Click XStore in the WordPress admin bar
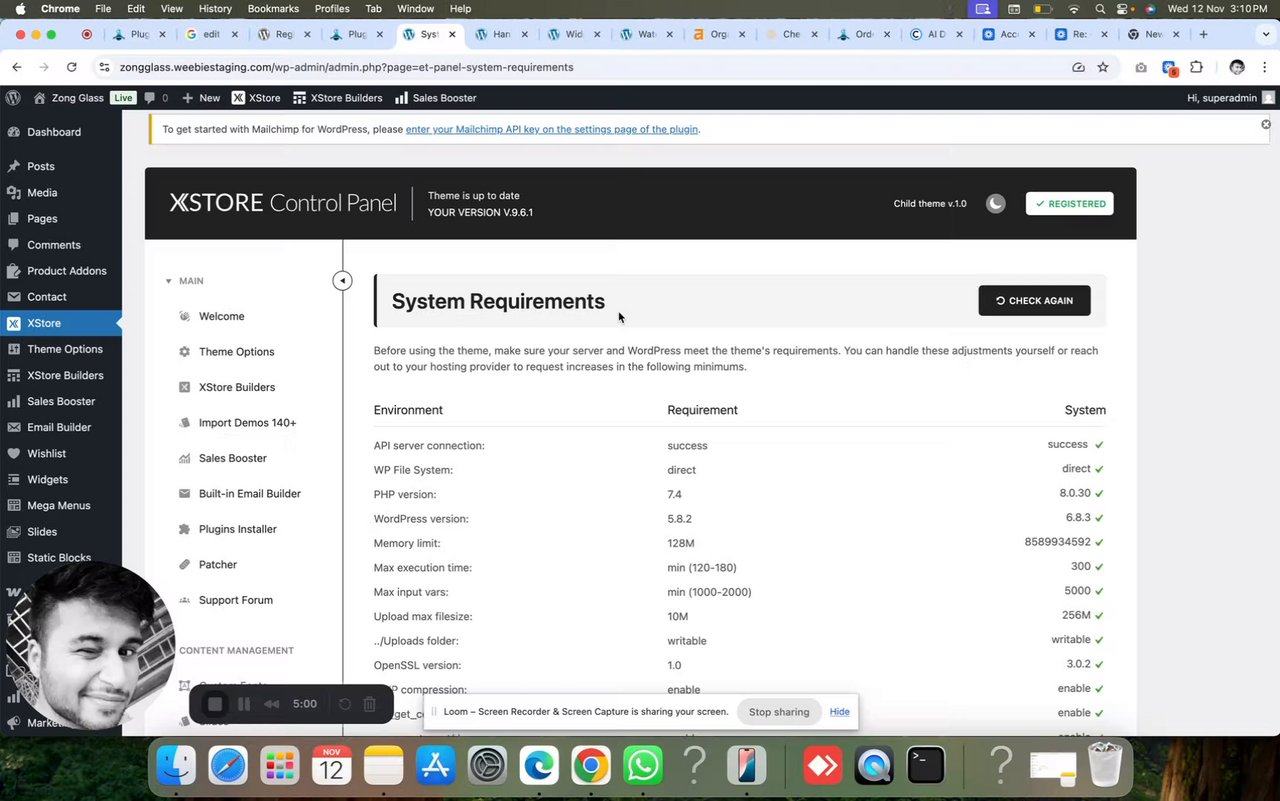The width and height of the screenshot is (1280, 801). coord(256,98)
